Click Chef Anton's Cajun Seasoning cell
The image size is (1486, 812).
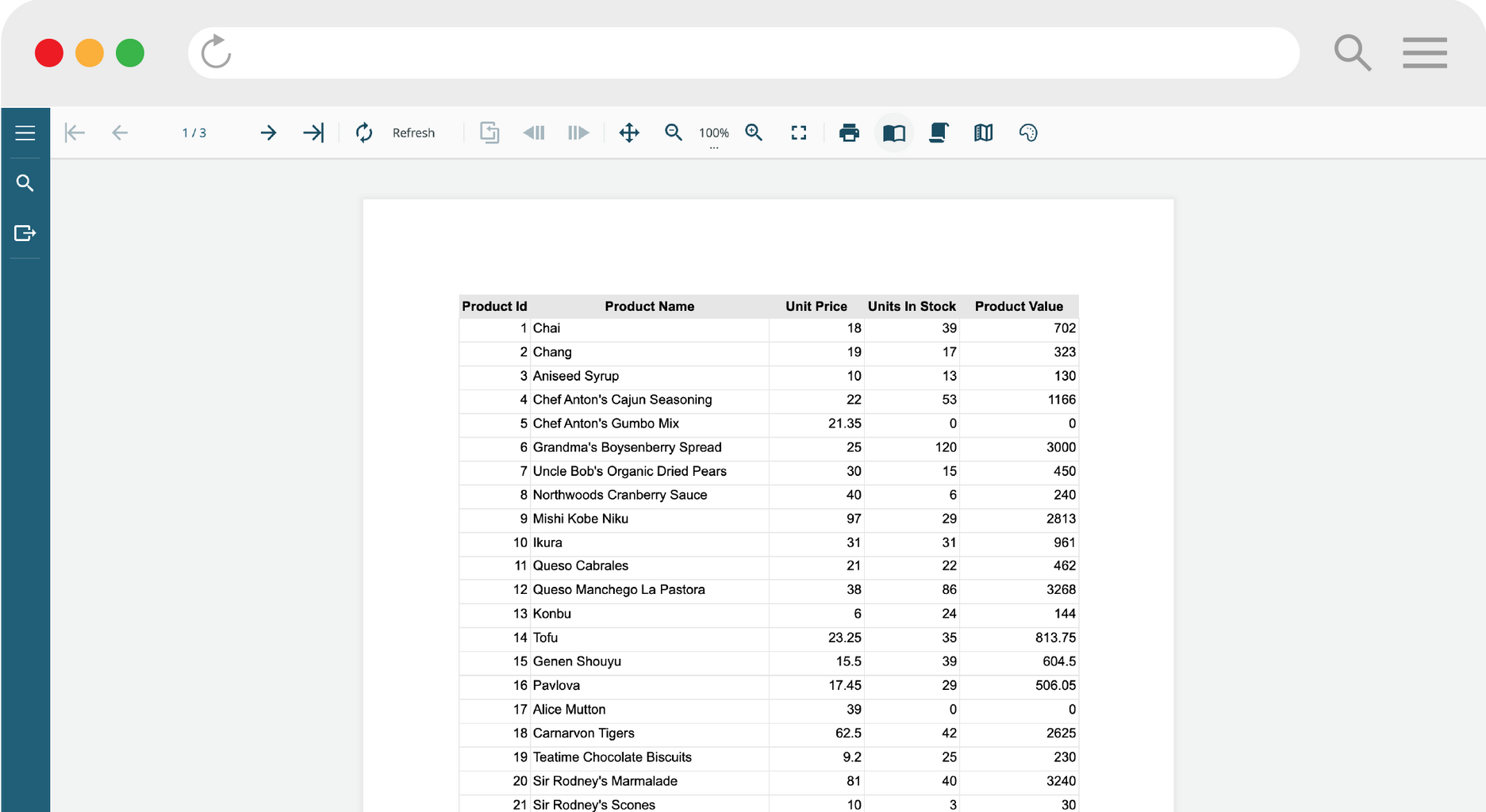tap(650, 400)
